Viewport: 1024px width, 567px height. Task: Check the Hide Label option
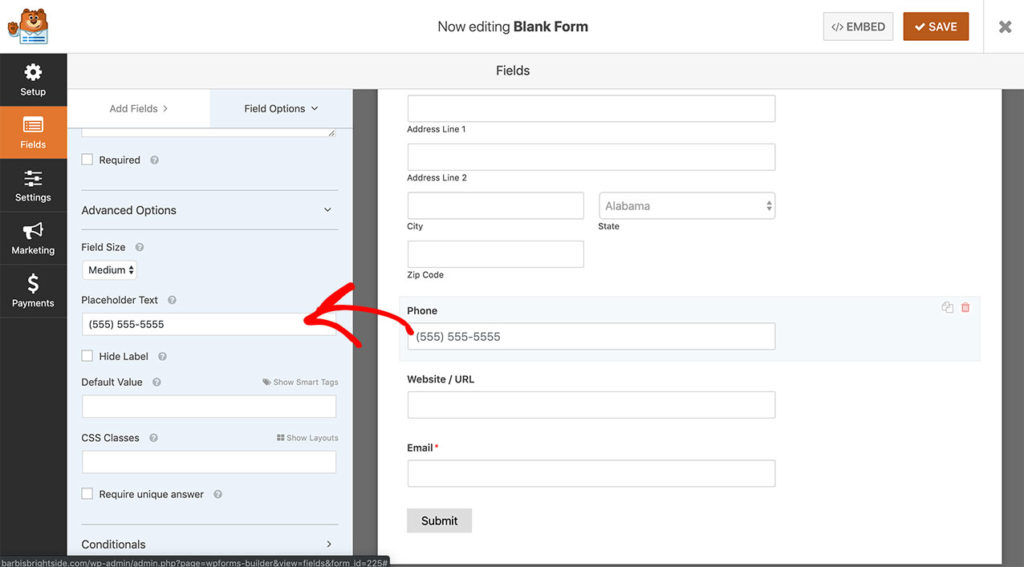tap(87, 356)
